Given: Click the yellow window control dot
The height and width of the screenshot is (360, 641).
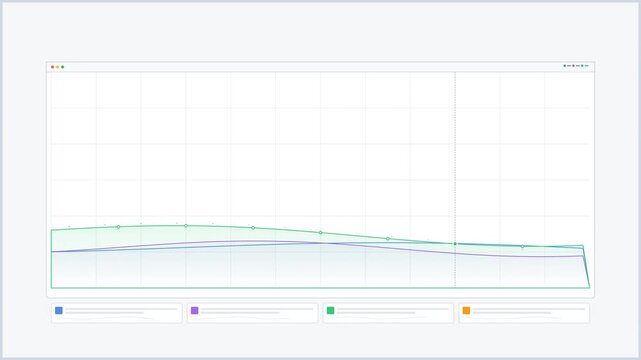Looking at the screenshot, I should pos(58,67).
